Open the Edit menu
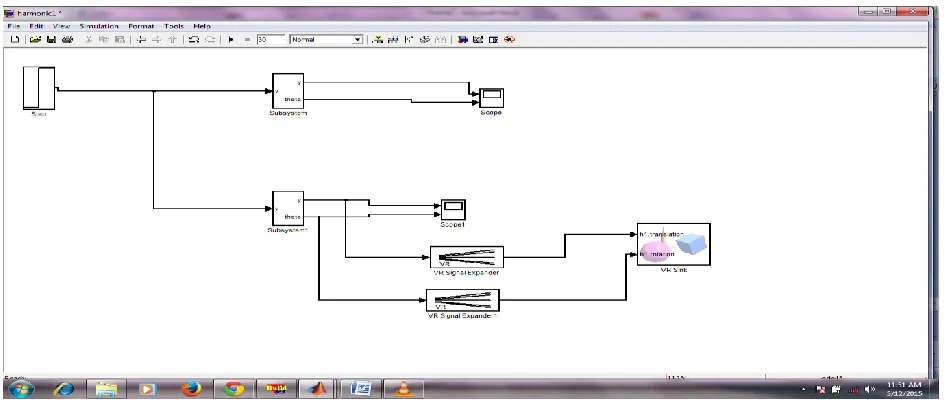Image resolution: width=946 pixels, height=418 pixels. 37,27
